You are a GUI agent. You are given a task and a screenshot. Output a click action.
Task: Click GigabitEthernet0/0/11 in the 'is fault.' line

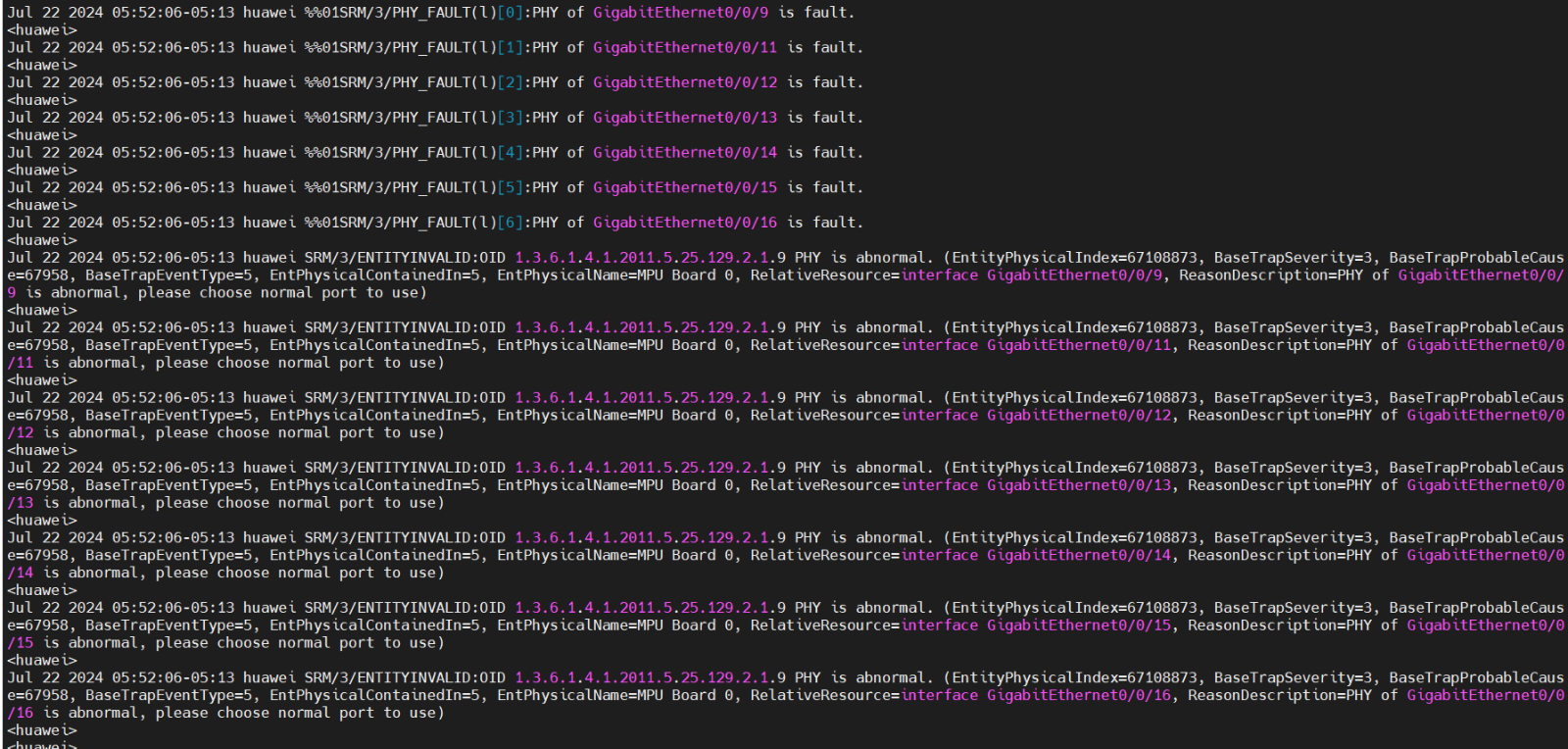685,48
